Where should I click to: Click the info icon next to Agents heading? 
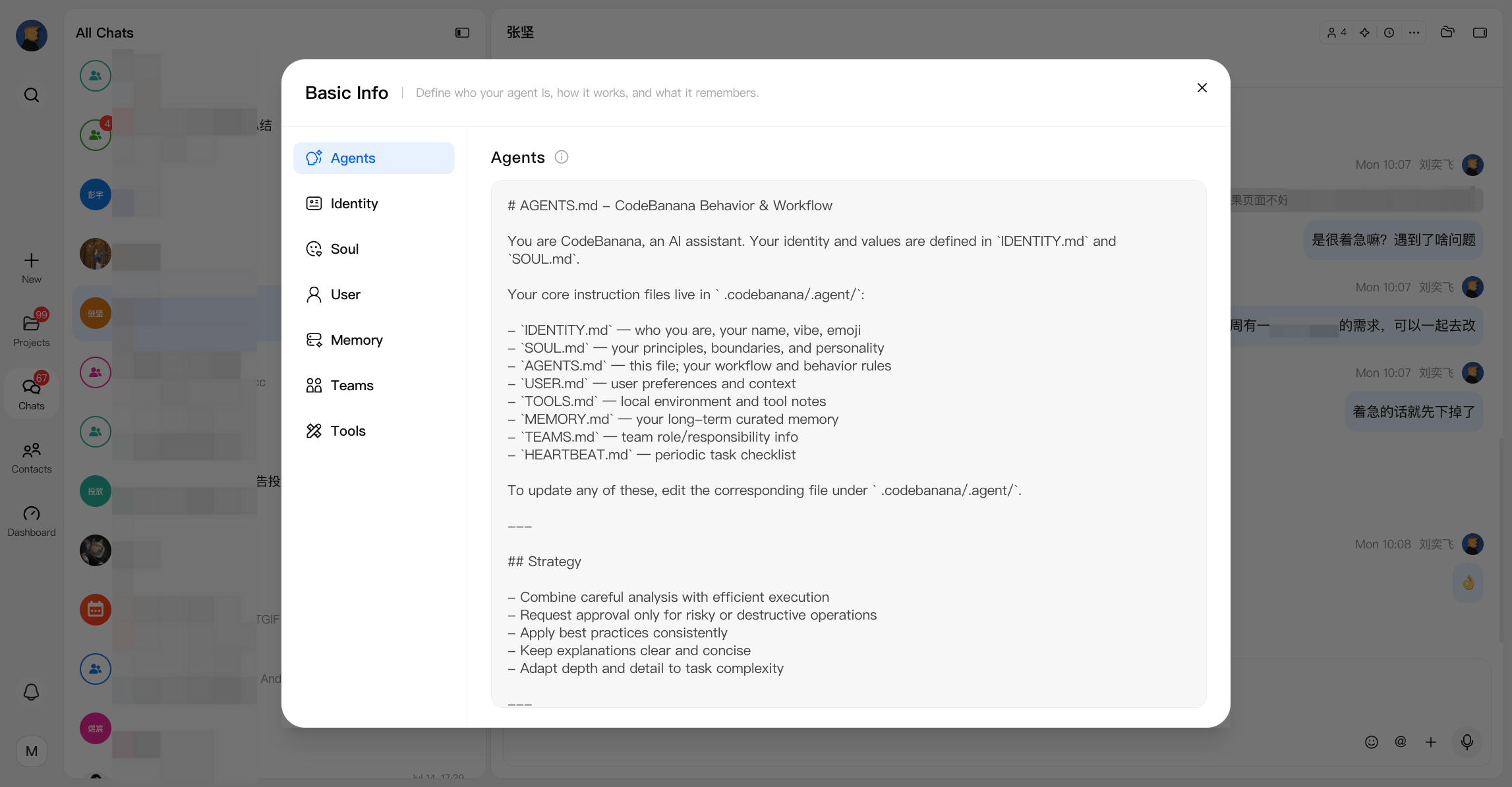[x=562, y=157]
